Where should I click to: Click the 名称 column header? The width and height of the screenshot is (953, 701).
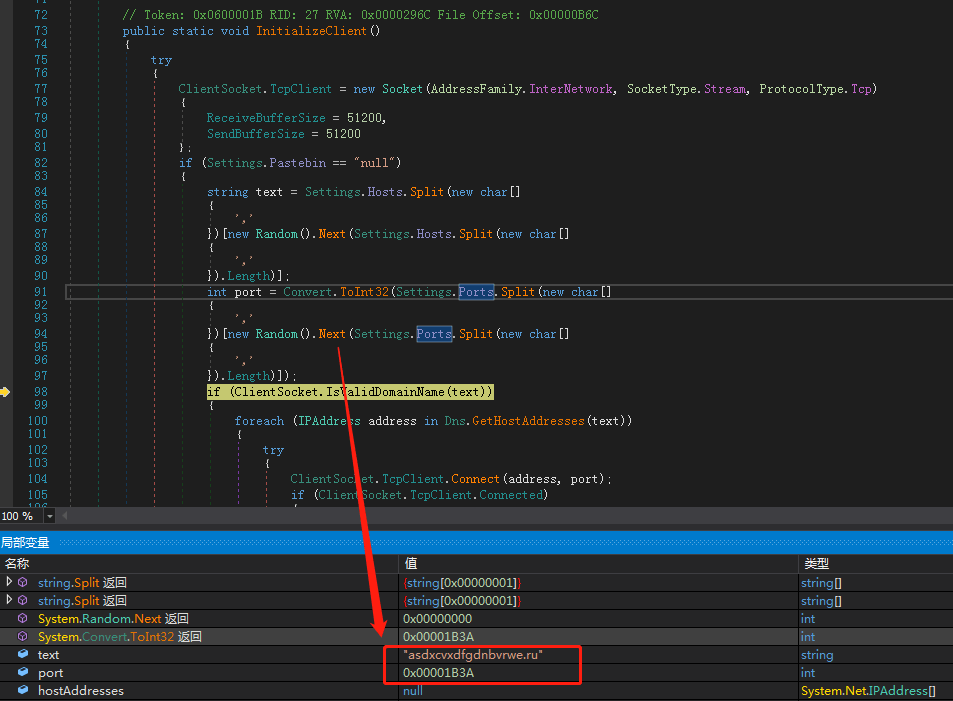[18, 564]
